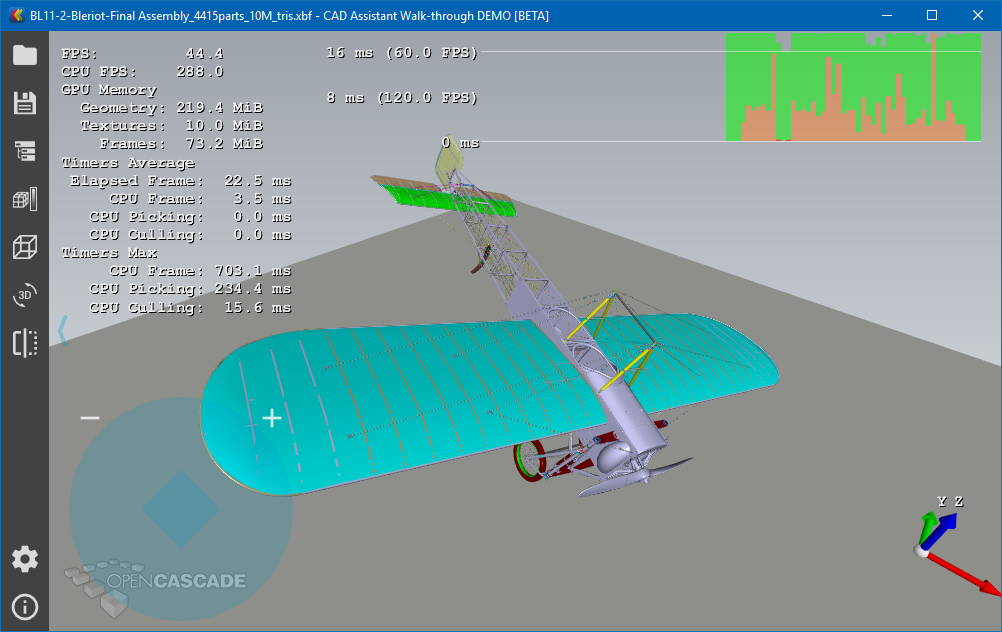Click the green Y axis arrow
1002x632 pixels.
[929, 526]
